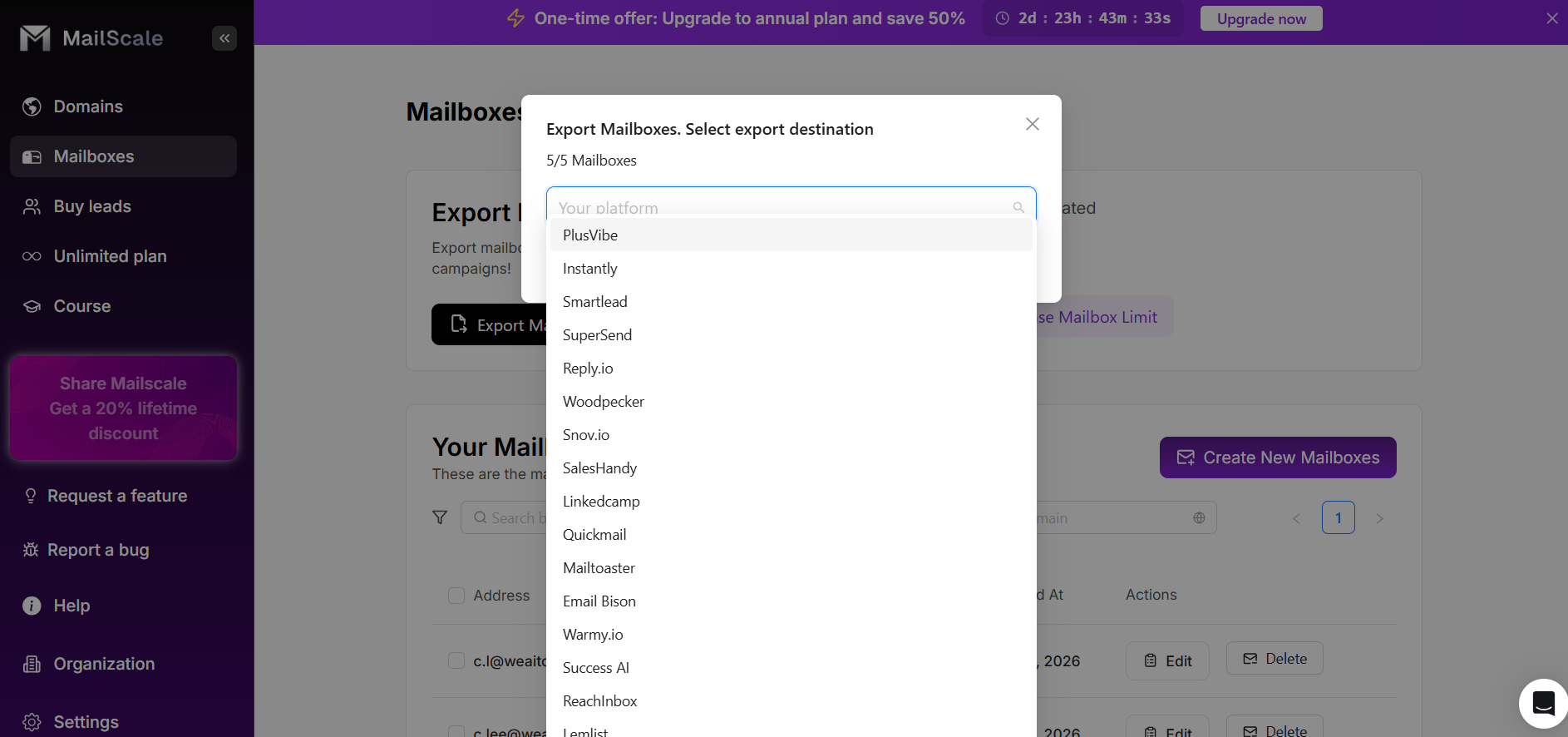Click the MailScale logo icon
The width and height of the screenshot is (1568, 737).
click(x=35, y=38)
